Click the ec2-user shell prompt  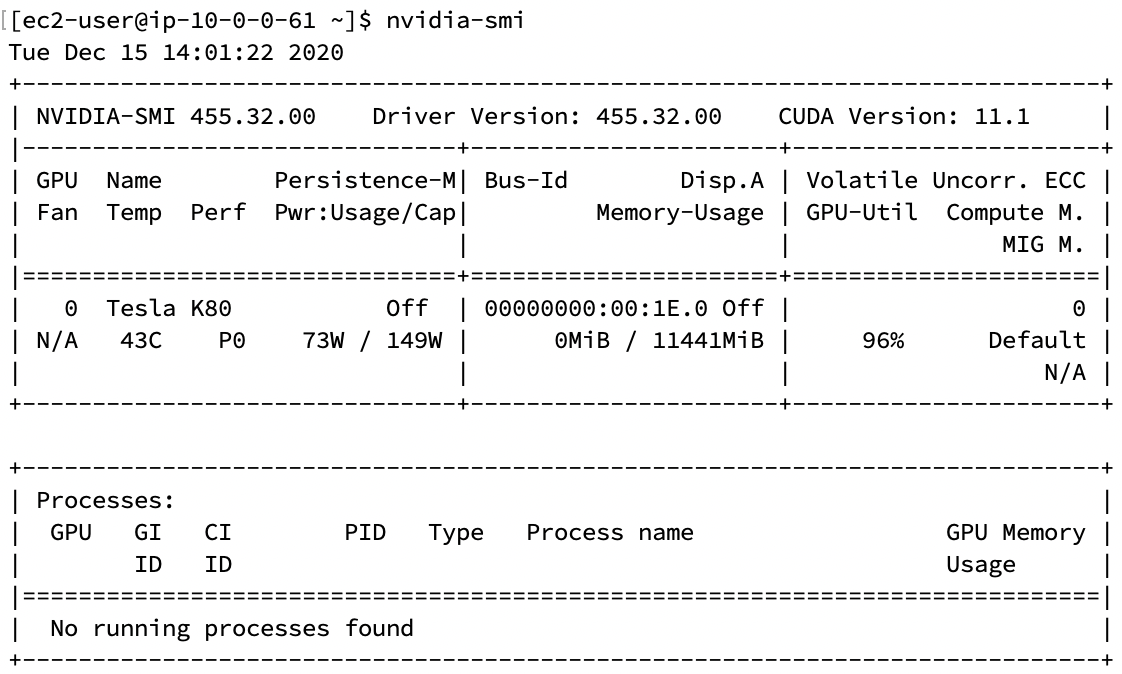190,20
